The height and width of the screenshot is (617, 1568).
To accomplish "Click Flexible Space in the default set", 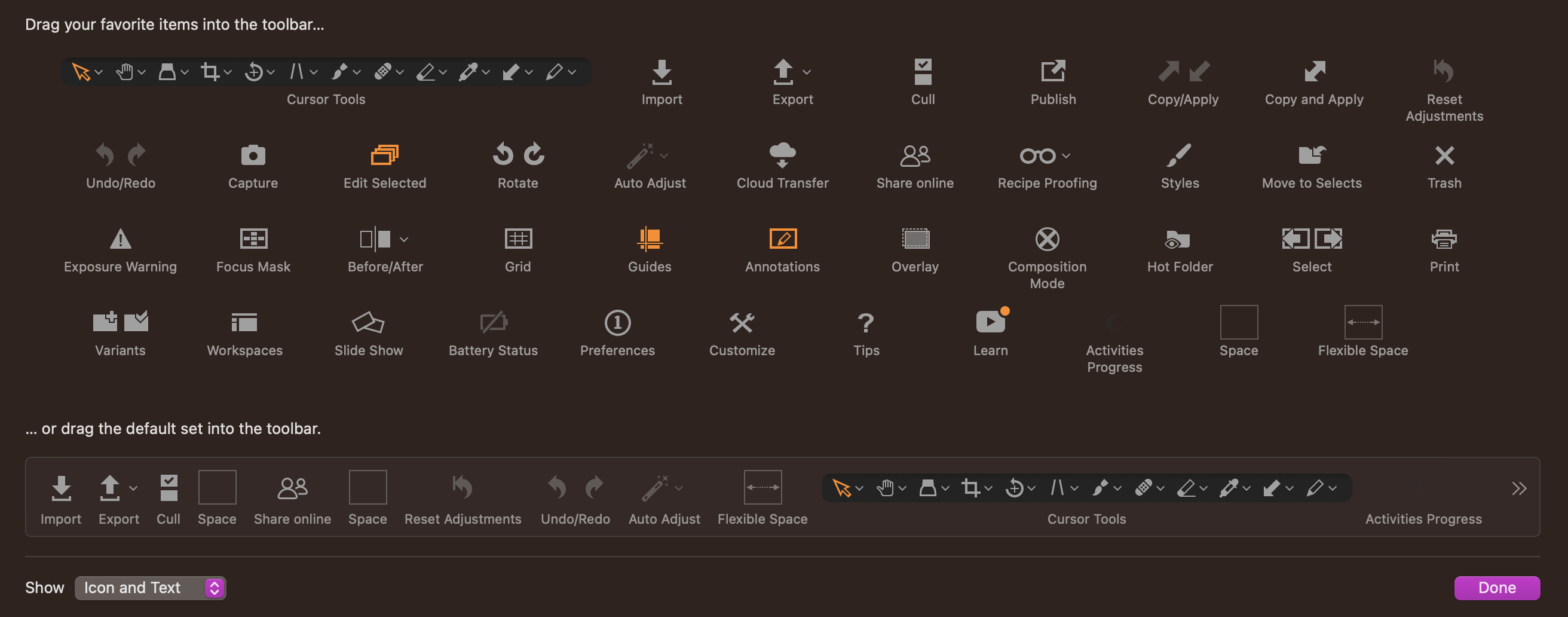I will click(762, 498).
